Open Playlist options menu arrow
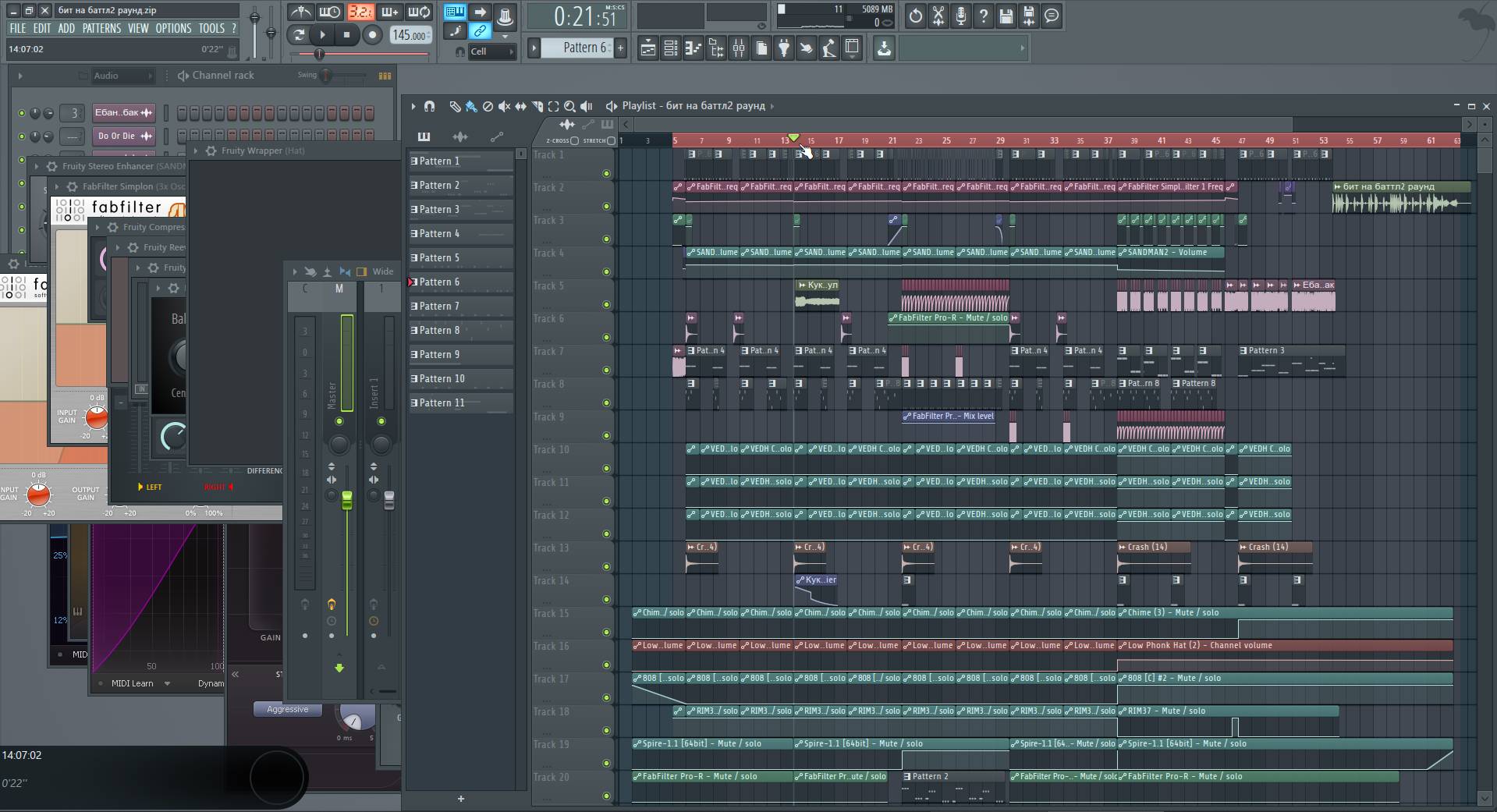 (x=413, y=106)
